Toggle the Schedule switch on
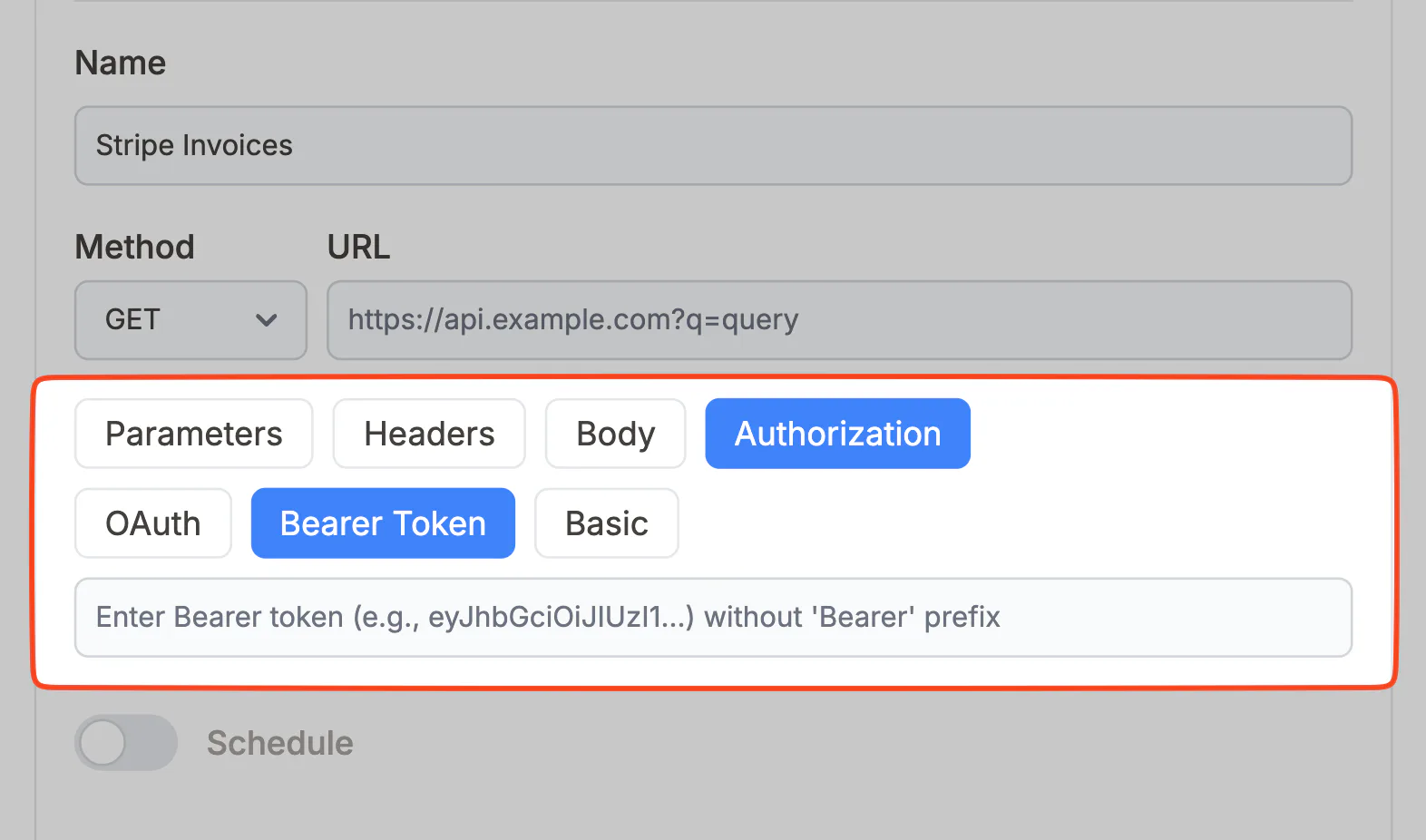1426x840 pixels. tap(126, 743)
